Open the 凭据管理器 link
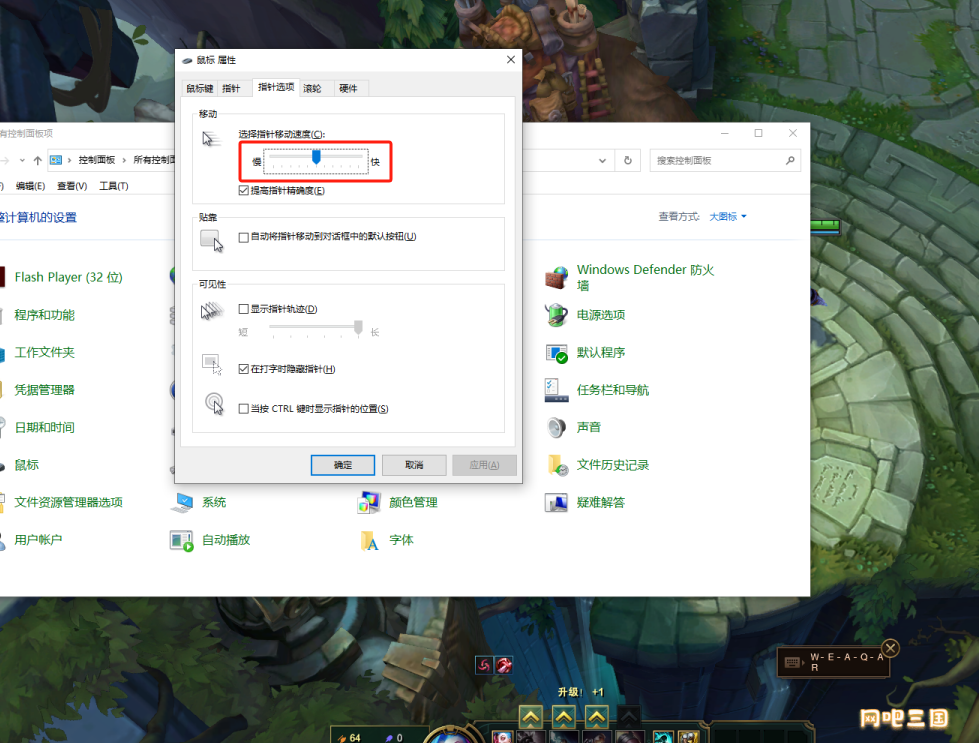Image resolution: width=979 pixels, height=743 pixels. click(x=44, y=390)
